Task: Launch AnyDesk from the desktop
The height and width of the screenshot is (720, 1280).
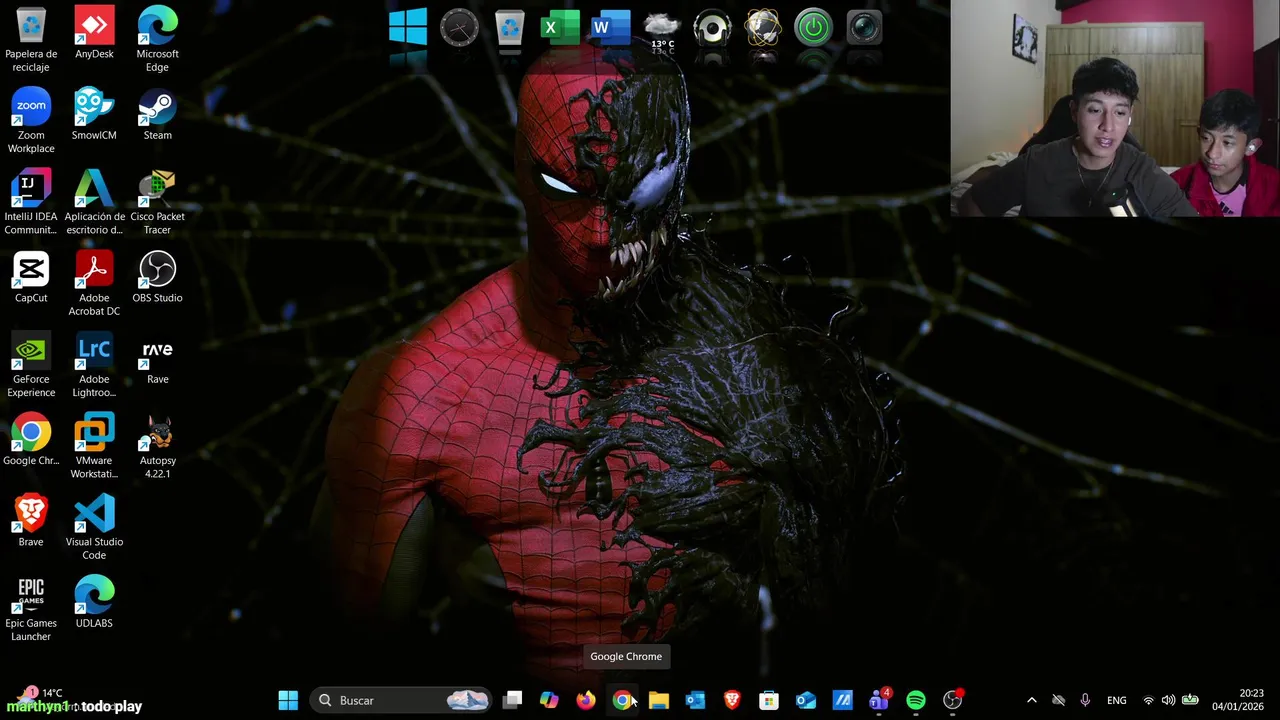Action: point(94,33)
